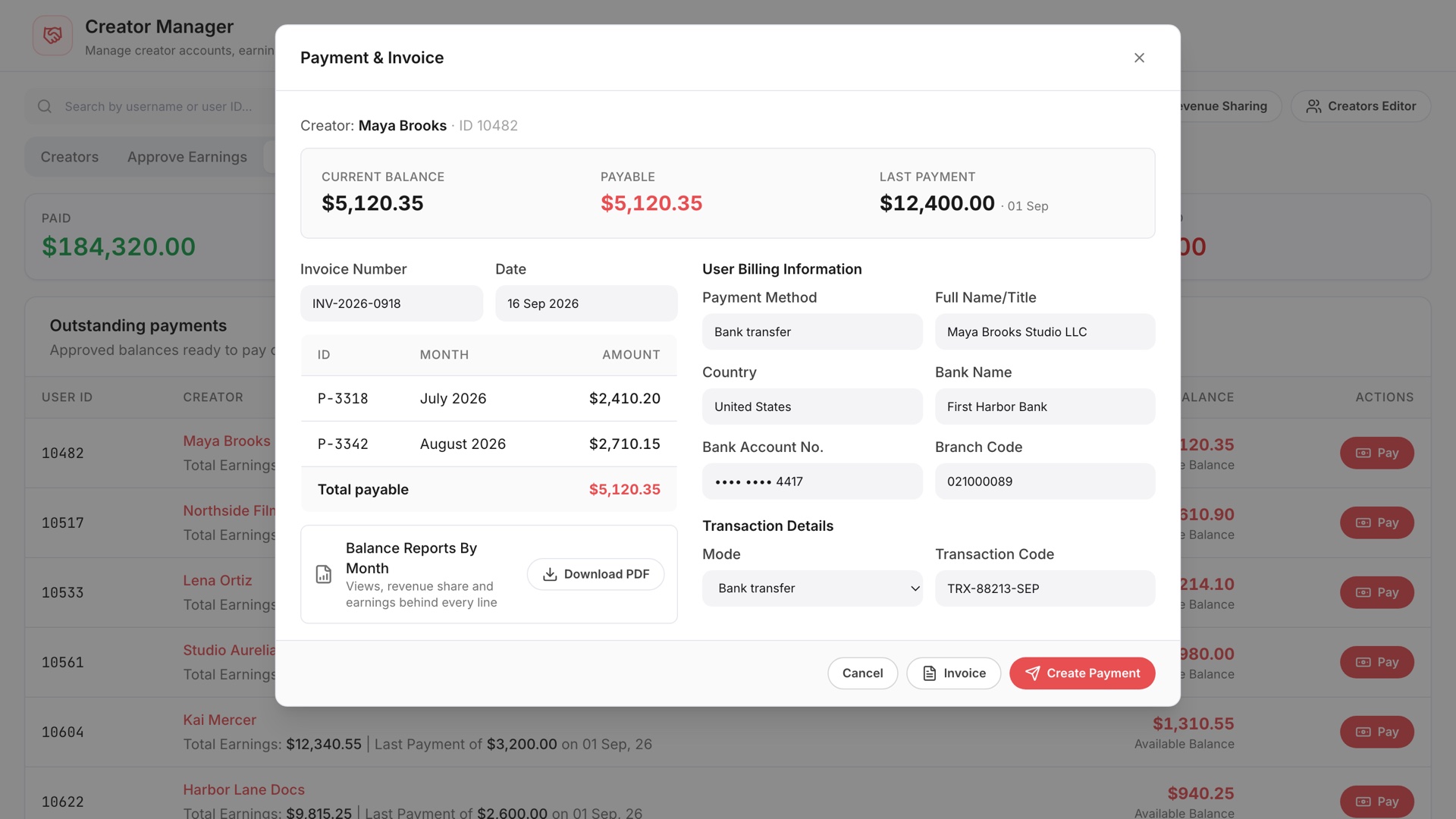Click Pay button for user 10533

1376,592
